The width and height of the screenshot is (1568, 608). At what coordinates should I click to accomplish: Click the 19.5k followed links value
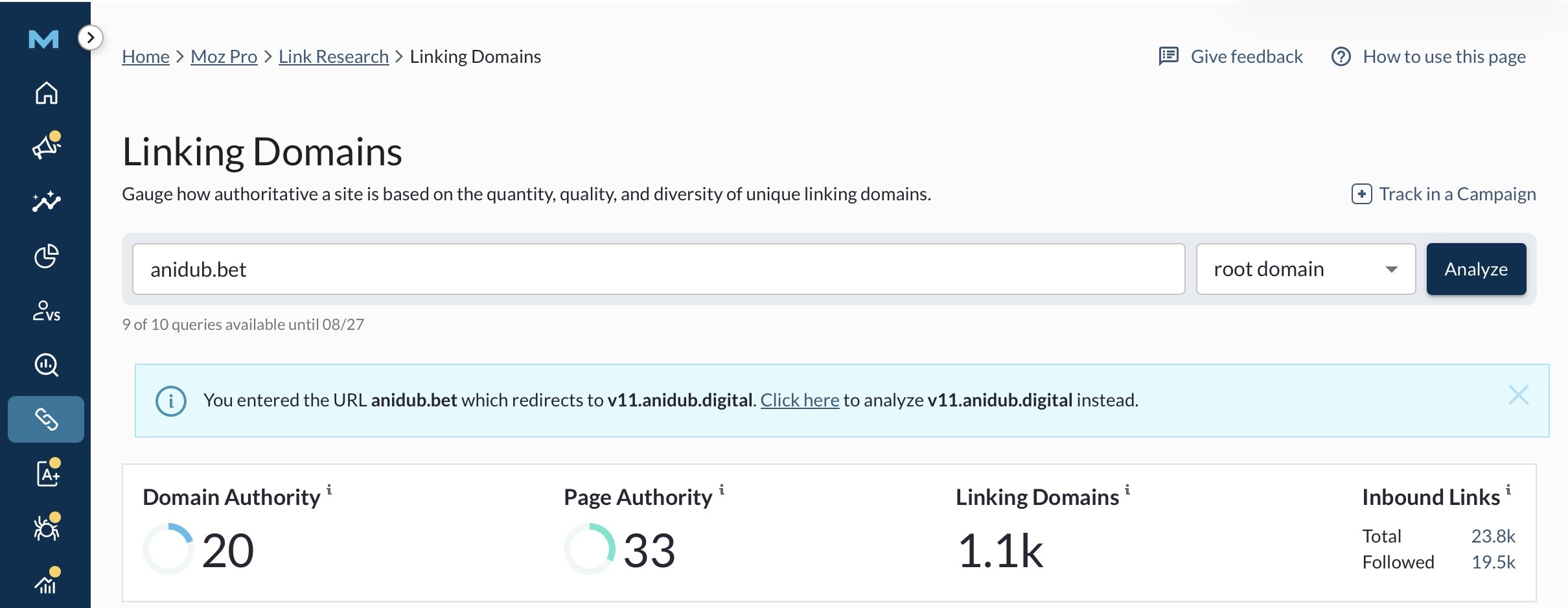[x=1493, y=563]
